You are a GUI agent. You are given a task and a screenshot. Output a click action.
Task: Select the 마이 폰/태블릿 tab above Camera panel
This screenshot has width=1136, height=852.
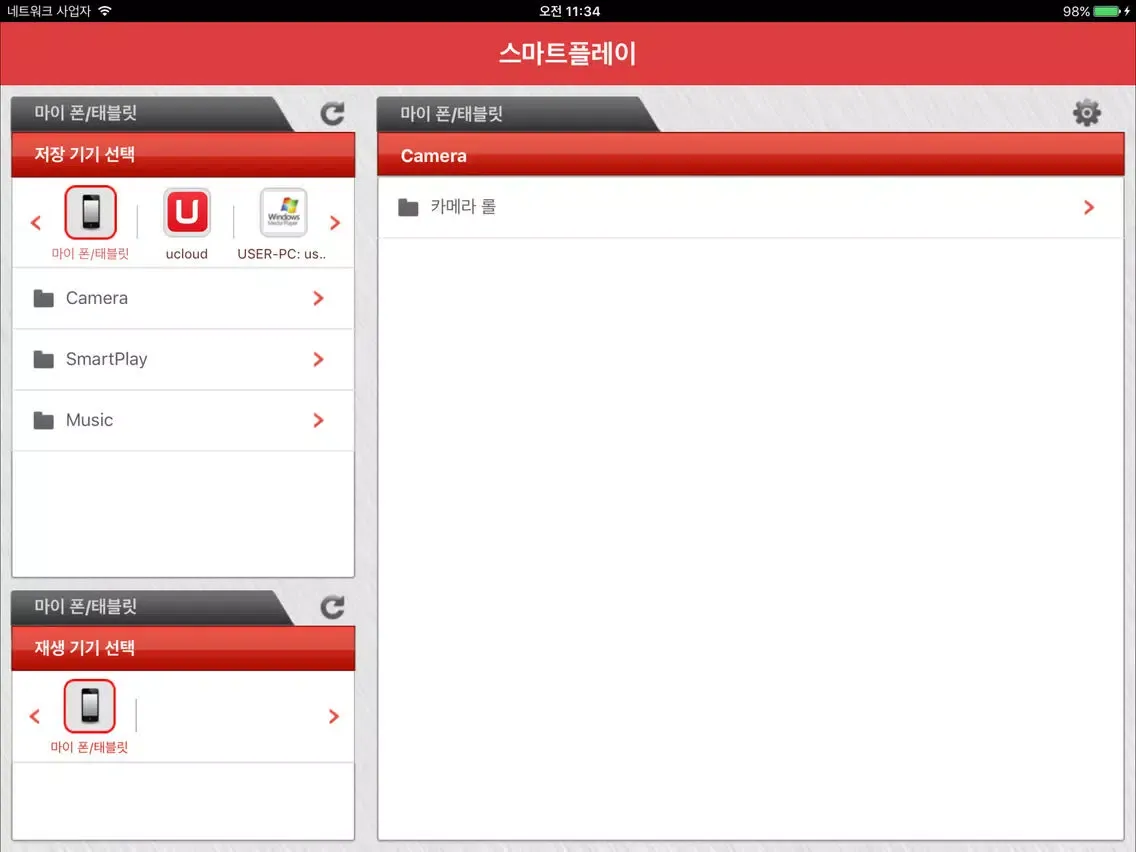point(518,114)
